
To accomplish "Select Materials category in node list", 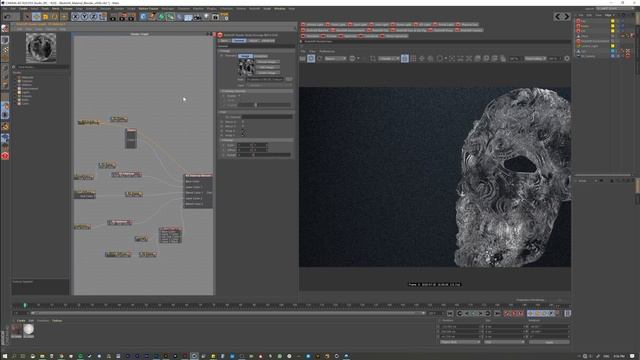I will click(x=28, y=77).
